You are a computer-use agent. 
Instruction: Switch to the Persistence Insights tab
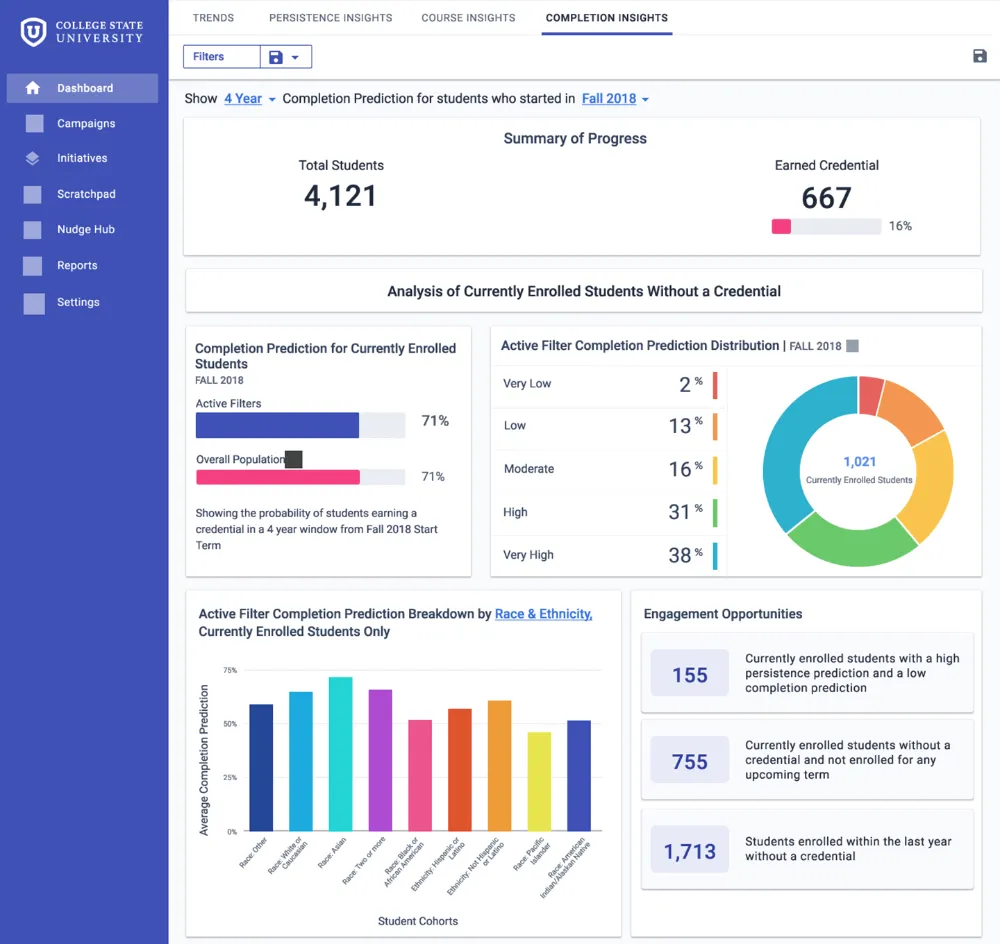click(330, 18)
